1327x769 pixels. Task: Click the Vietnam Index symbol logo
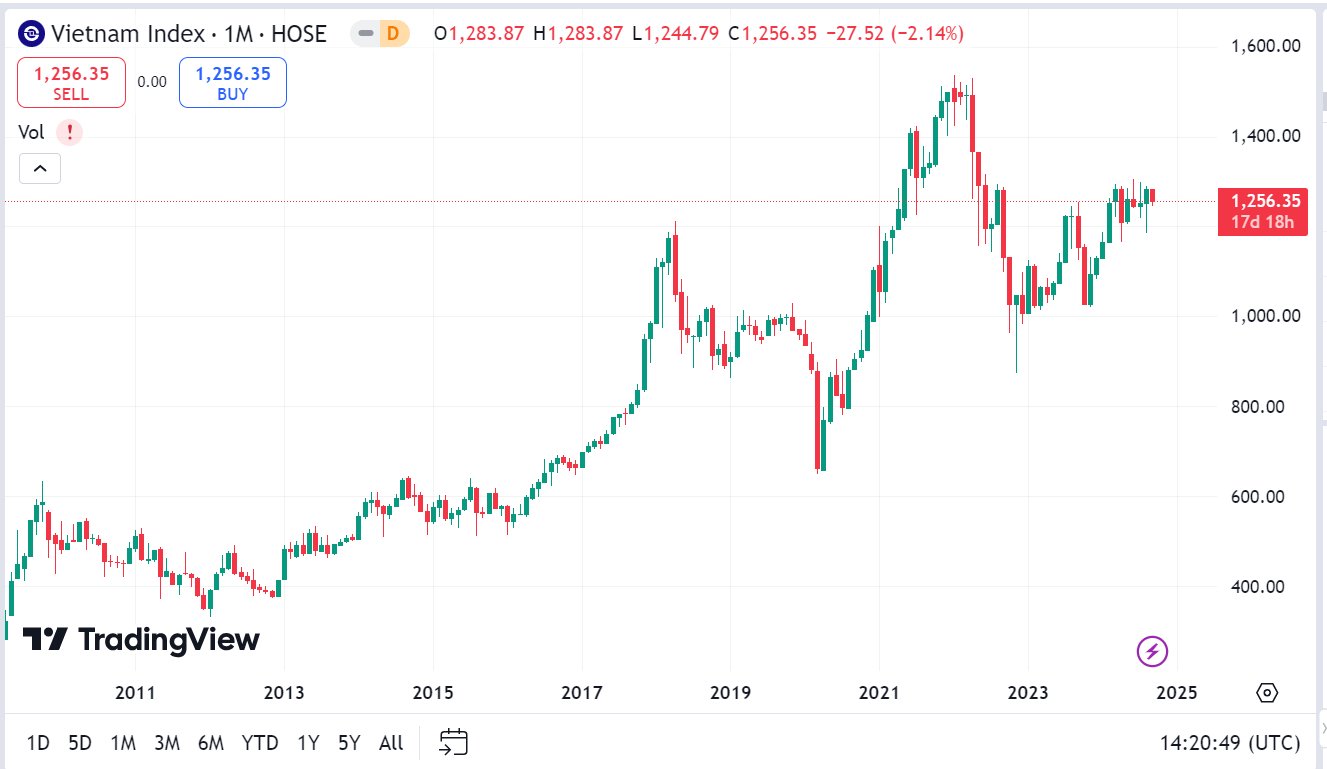32,34
